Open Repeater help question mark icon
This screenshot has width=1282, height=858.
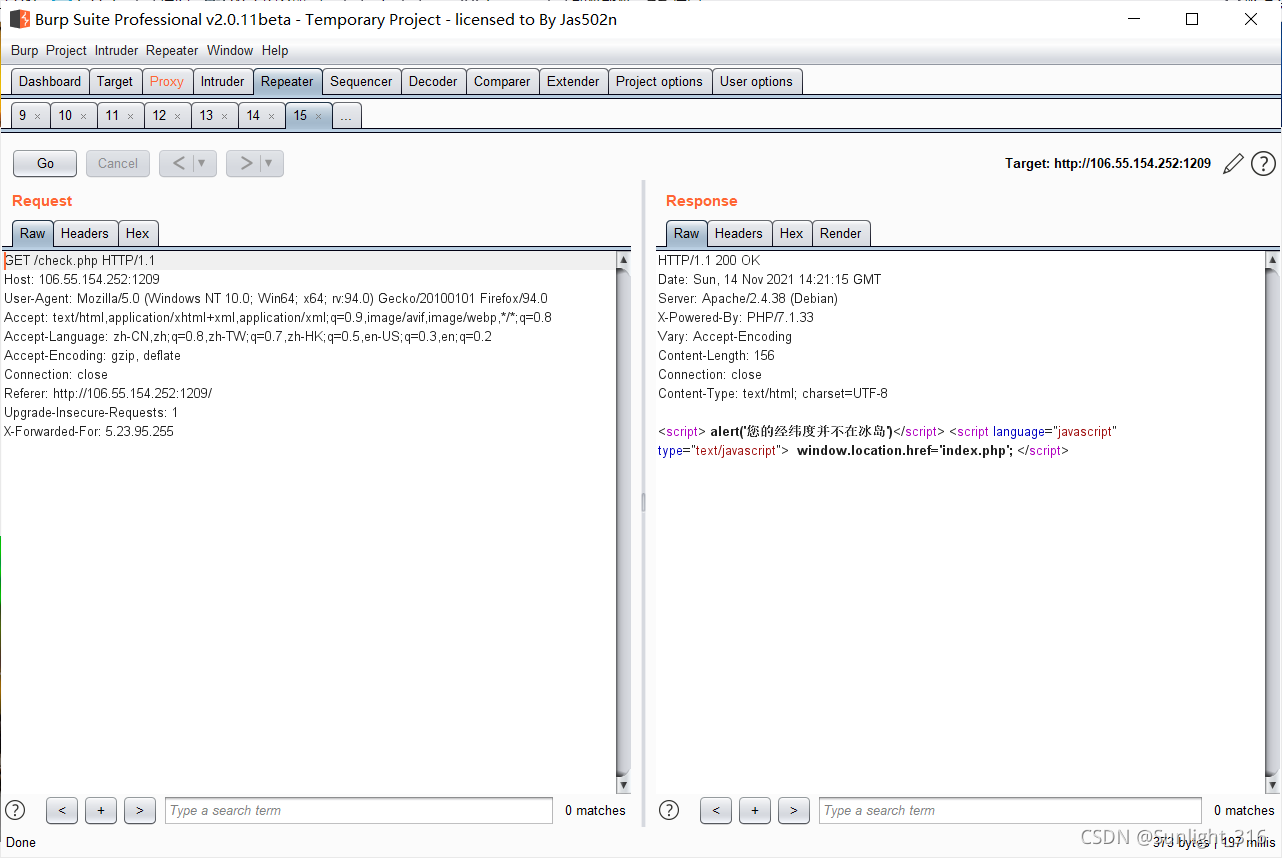(x=1263, y=163)
